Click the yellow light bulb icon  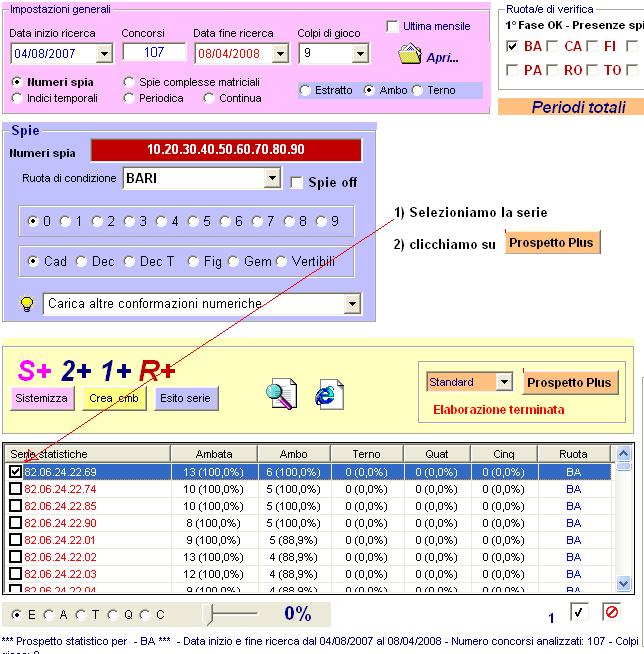pyautogui.click(x=27, y=304)
